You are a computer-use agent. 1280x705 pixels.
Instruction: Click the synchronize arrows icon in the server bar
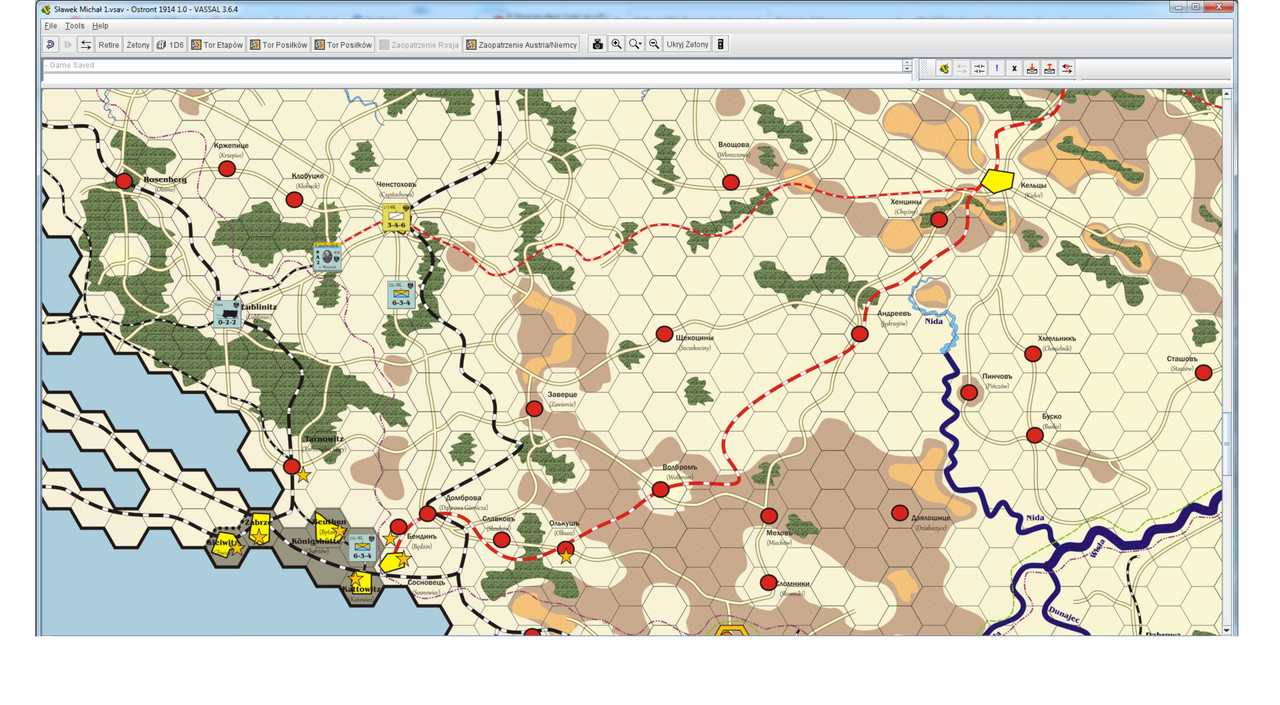[979, 68]
